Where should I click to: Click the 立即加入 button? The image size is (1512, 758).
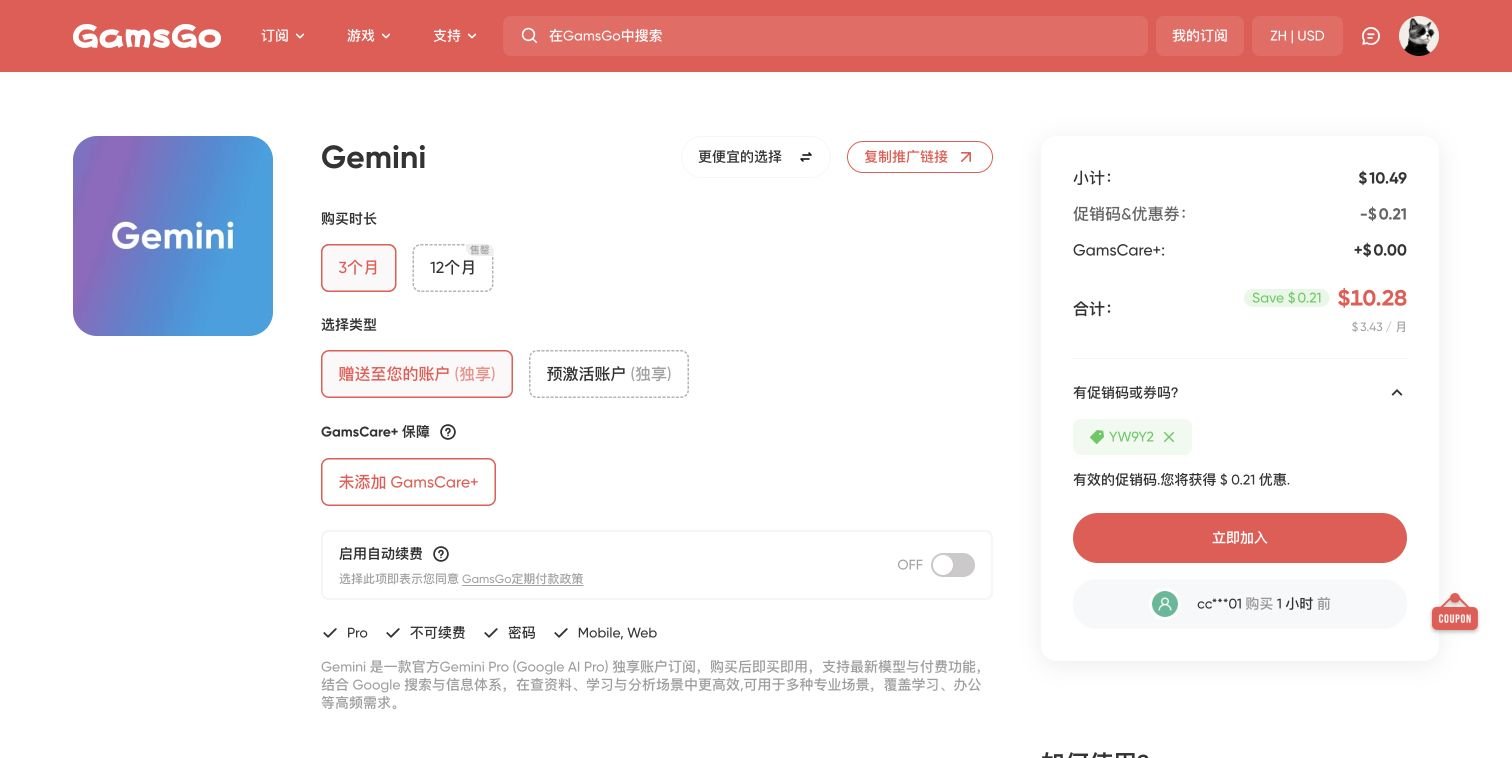pyautogui.click(x=1240, y=538)
